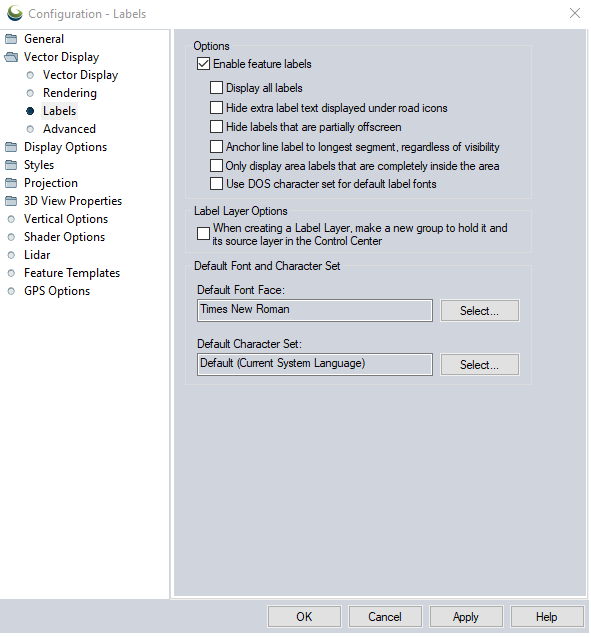
Task: Select button next to Default Character Set
Action: pos(479,365)
